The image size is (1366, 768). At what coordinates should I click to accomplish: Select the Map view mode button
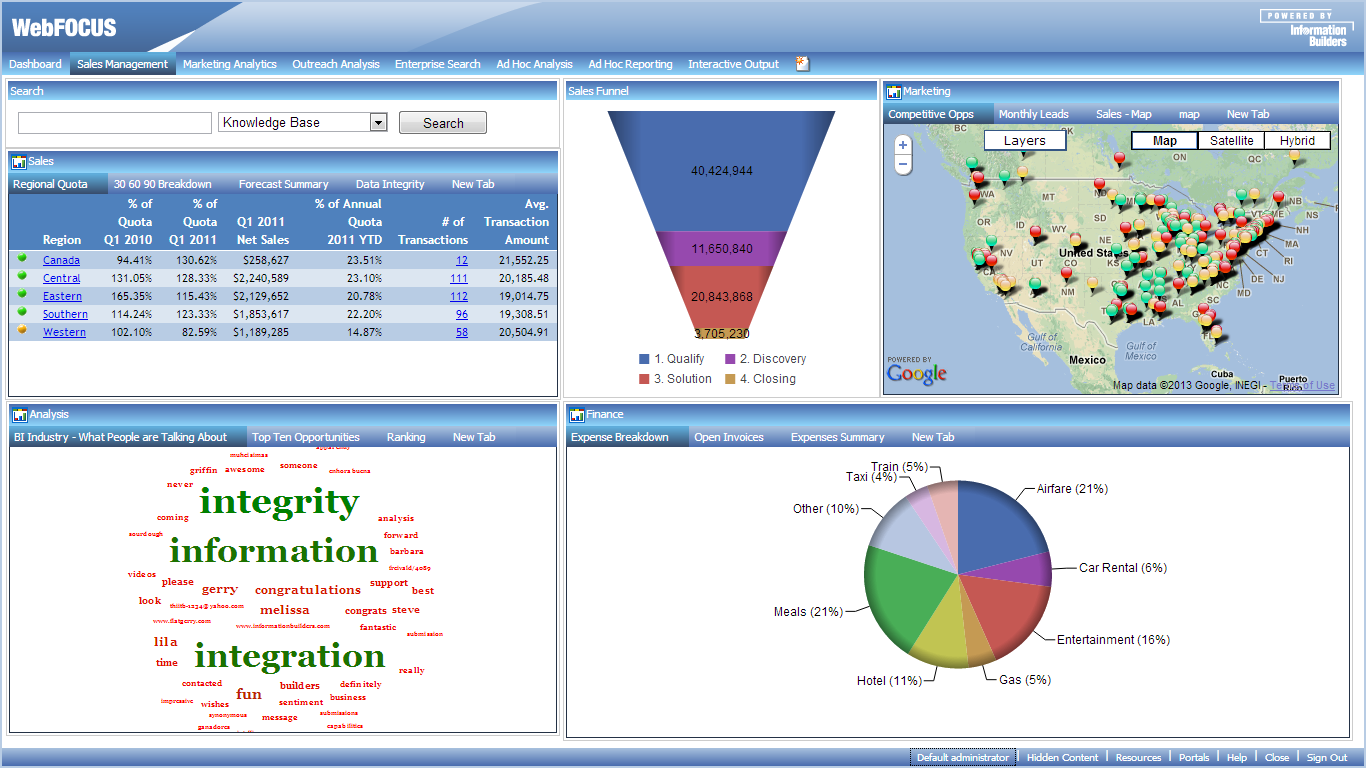click(1164, 141)
